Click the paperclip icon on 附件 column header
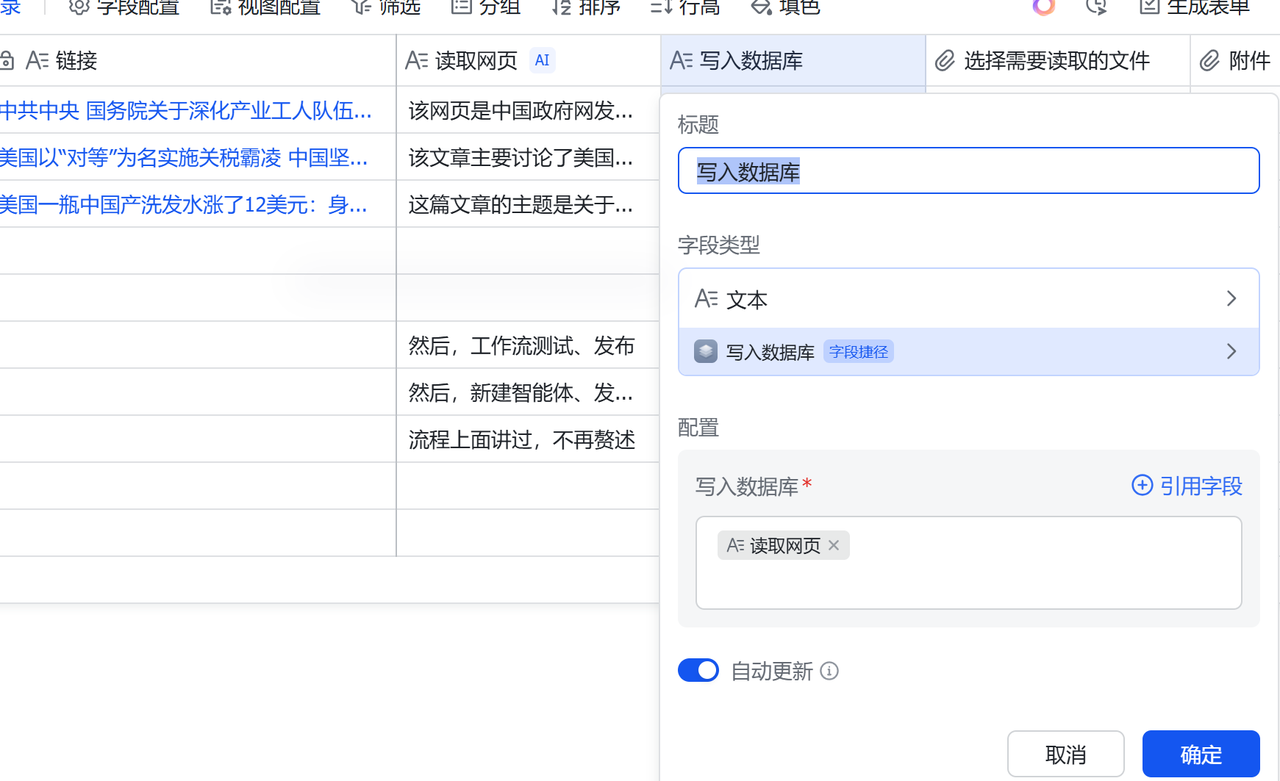Screen dimensions: 1280x781 pos(1211,60)
